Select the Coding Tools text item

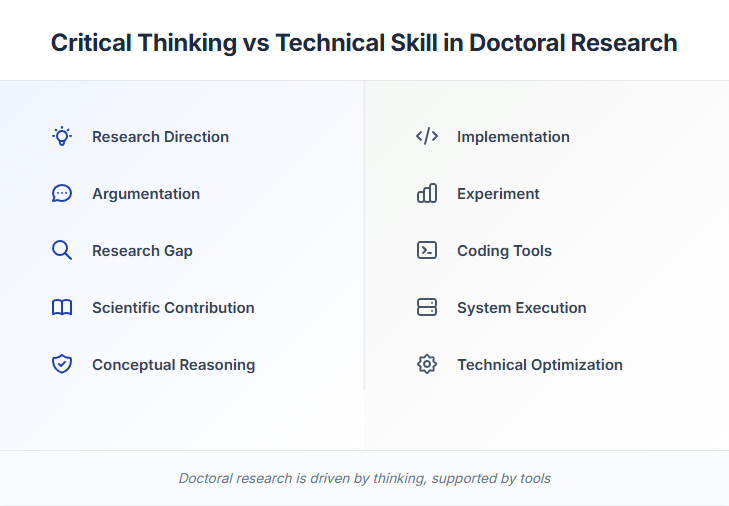point(504,251)
